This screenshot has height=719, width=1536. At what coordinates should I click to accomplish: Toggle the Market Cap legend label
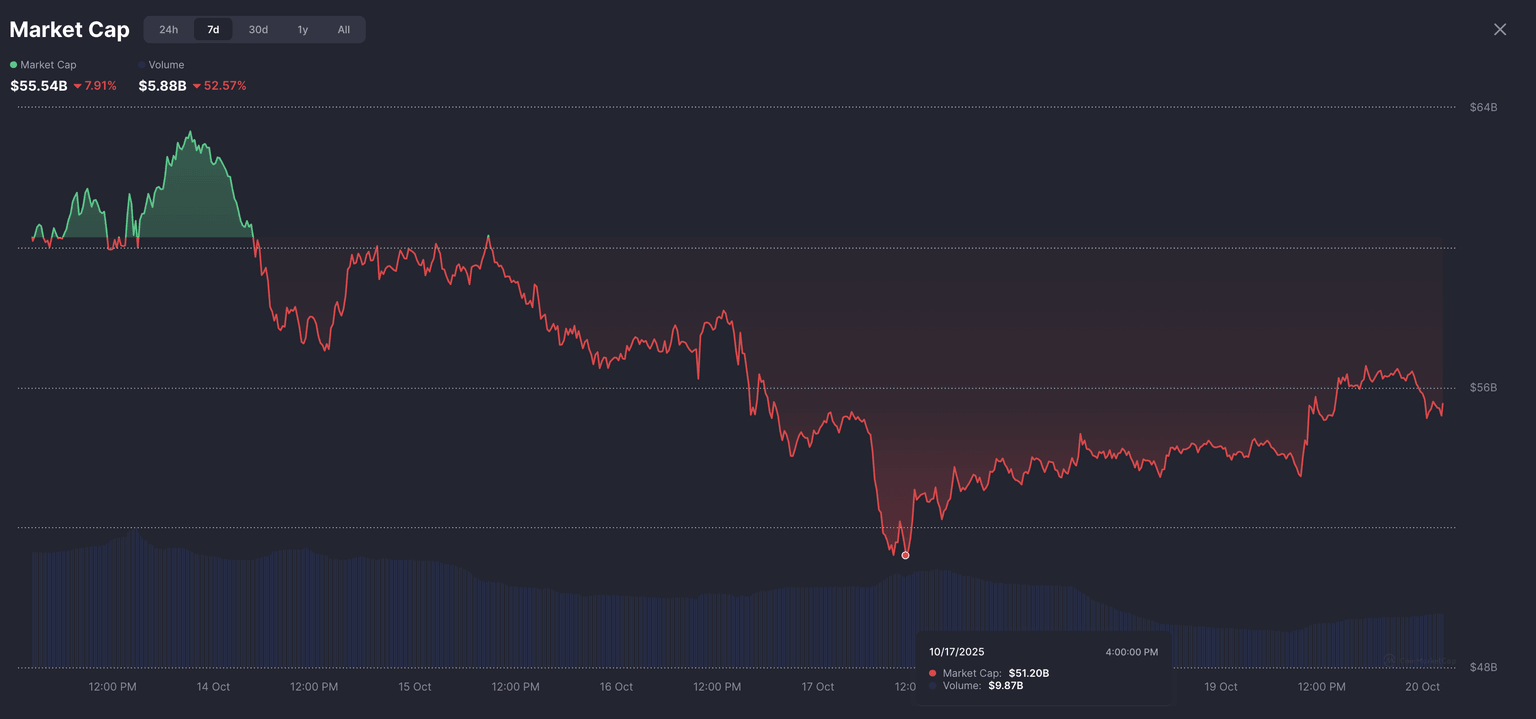point(48,65)
